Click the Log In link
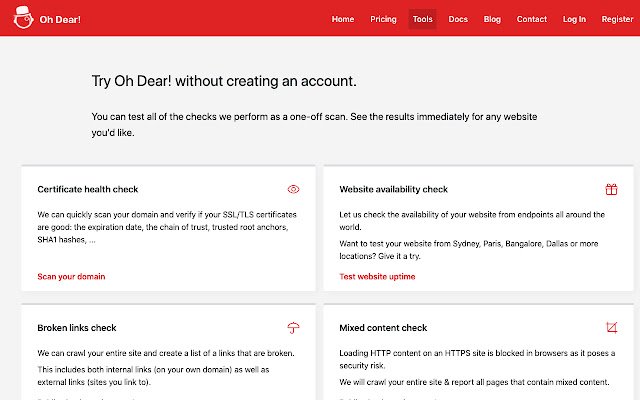Screen dimensions: 640x400 tap(574, 19)
